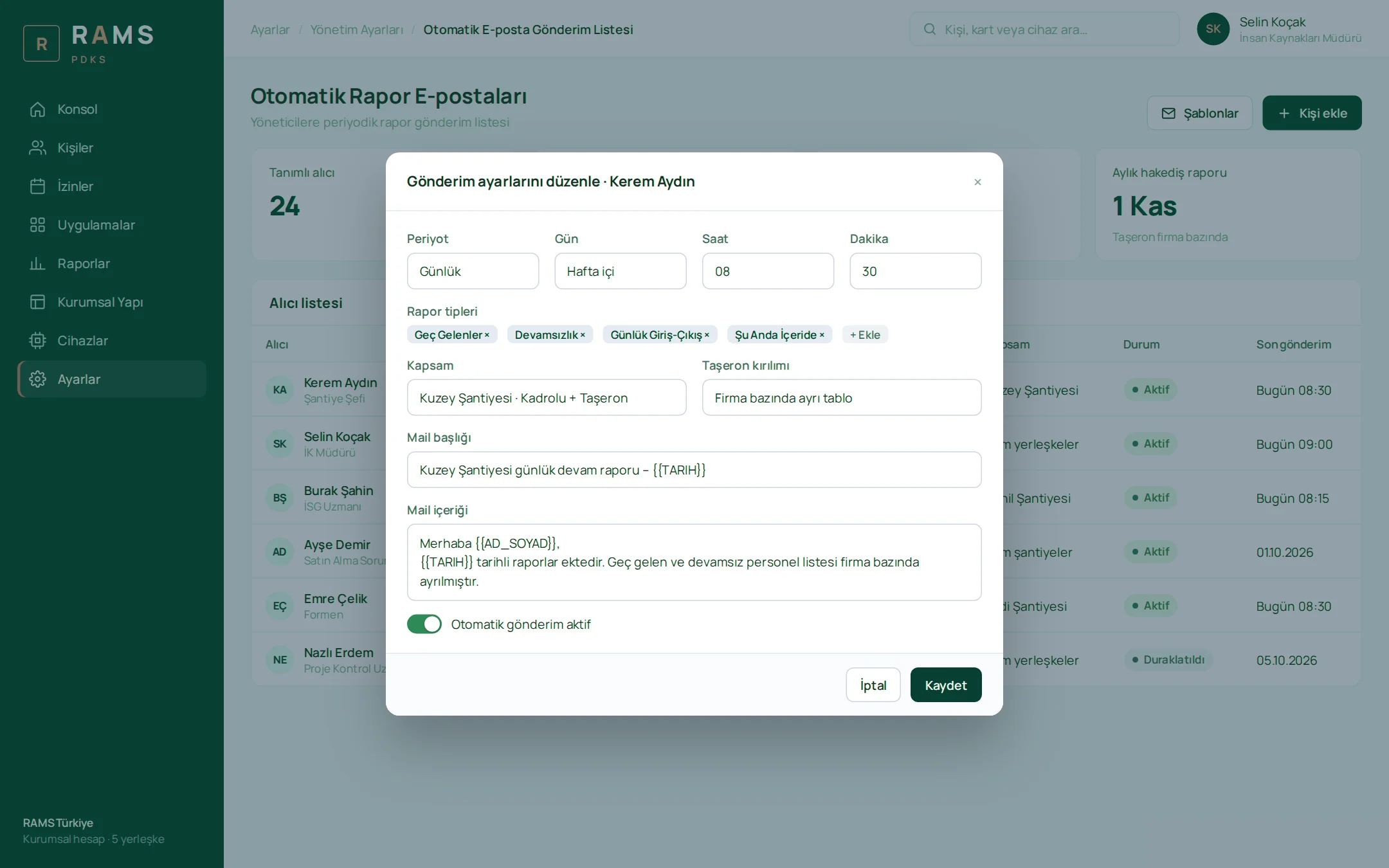Open Kurumsal Yapı in sidebar menu

(x=112, y=302)
